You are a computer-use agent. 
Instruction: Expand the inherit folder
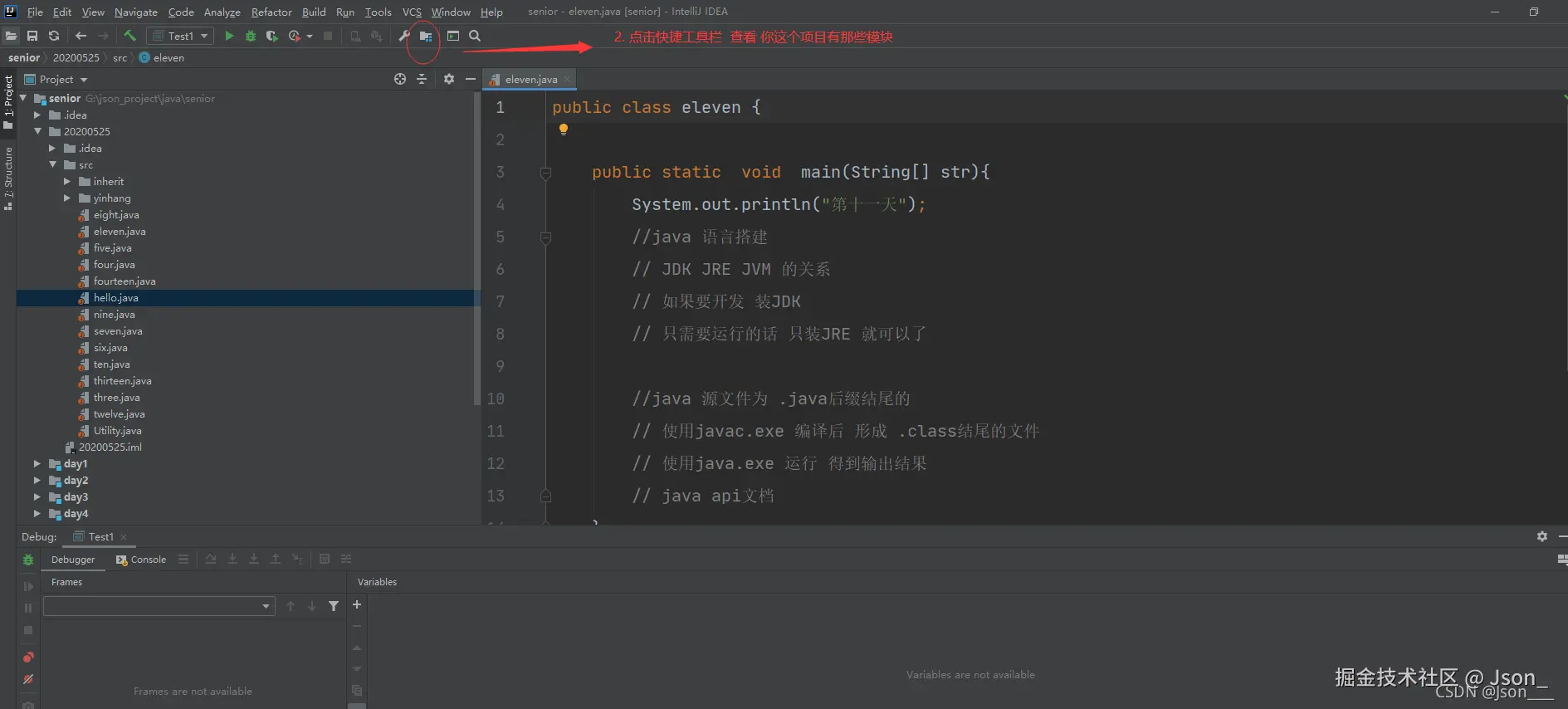(67, 181)
